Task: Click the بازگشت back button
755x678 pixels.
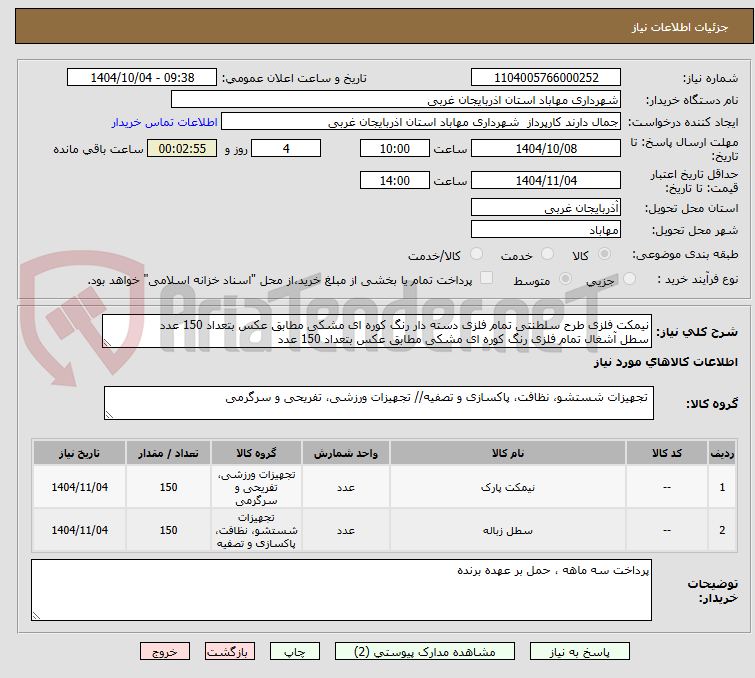Action: click(x=230, y=652)
